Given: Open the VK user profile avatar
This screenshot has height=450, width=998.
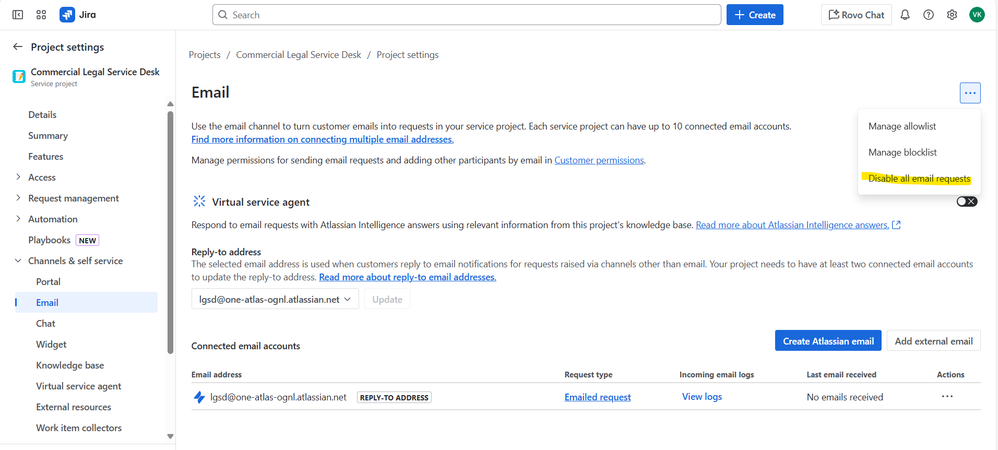Looking at the screenshot, I should coord(977,15).
